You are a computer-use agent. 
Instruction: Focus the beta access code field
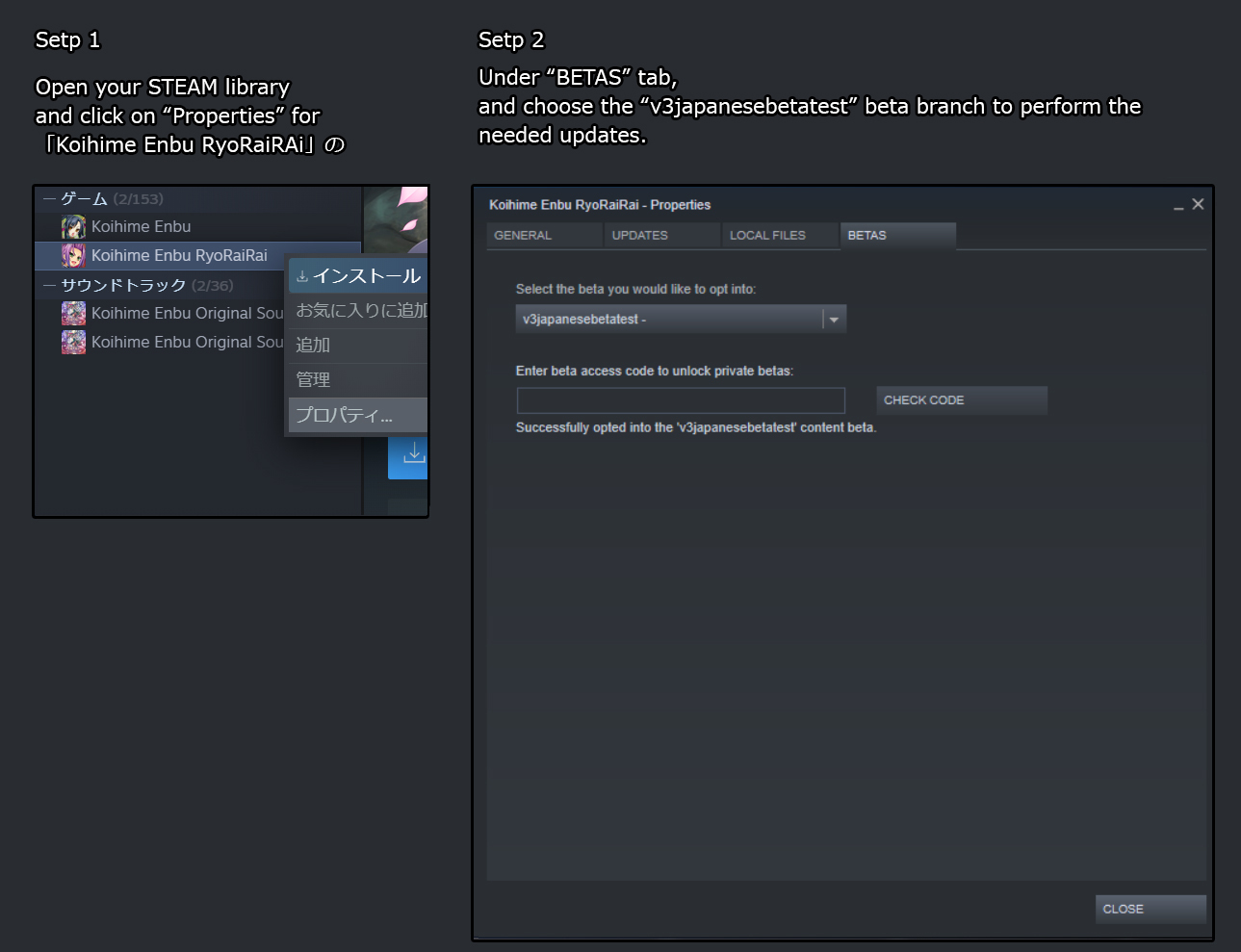click(x=681, y=400)
